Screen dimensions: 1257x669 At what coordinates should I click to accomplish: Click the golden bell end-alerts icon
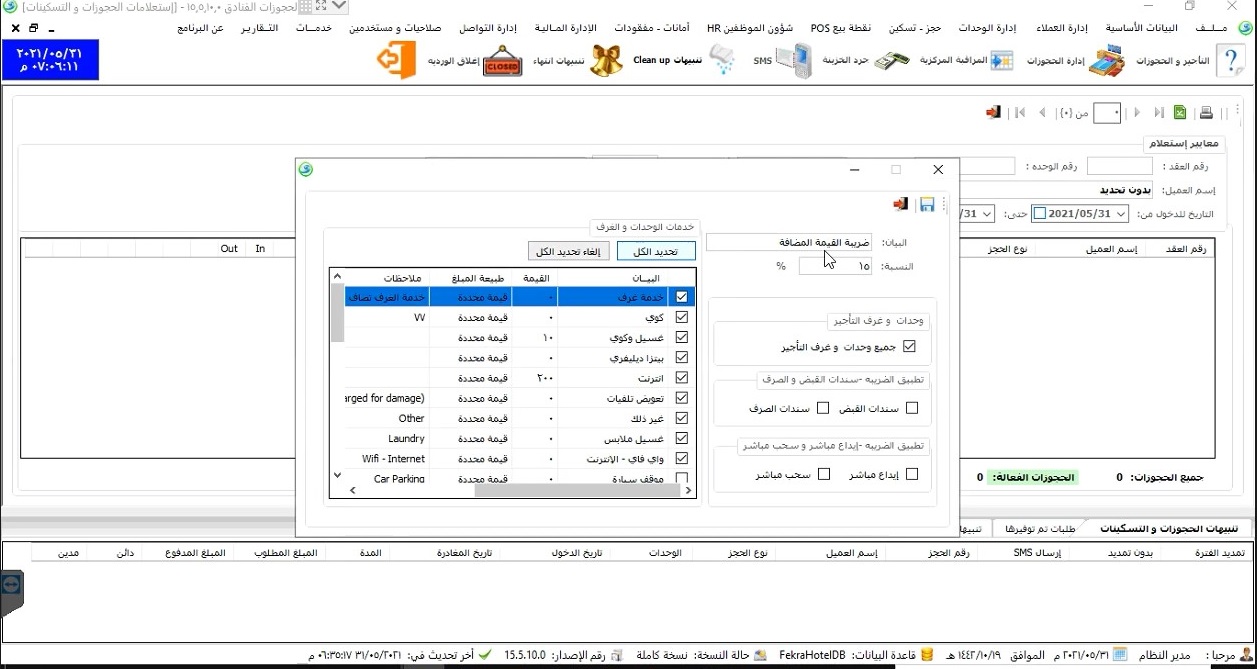point(605,62)
